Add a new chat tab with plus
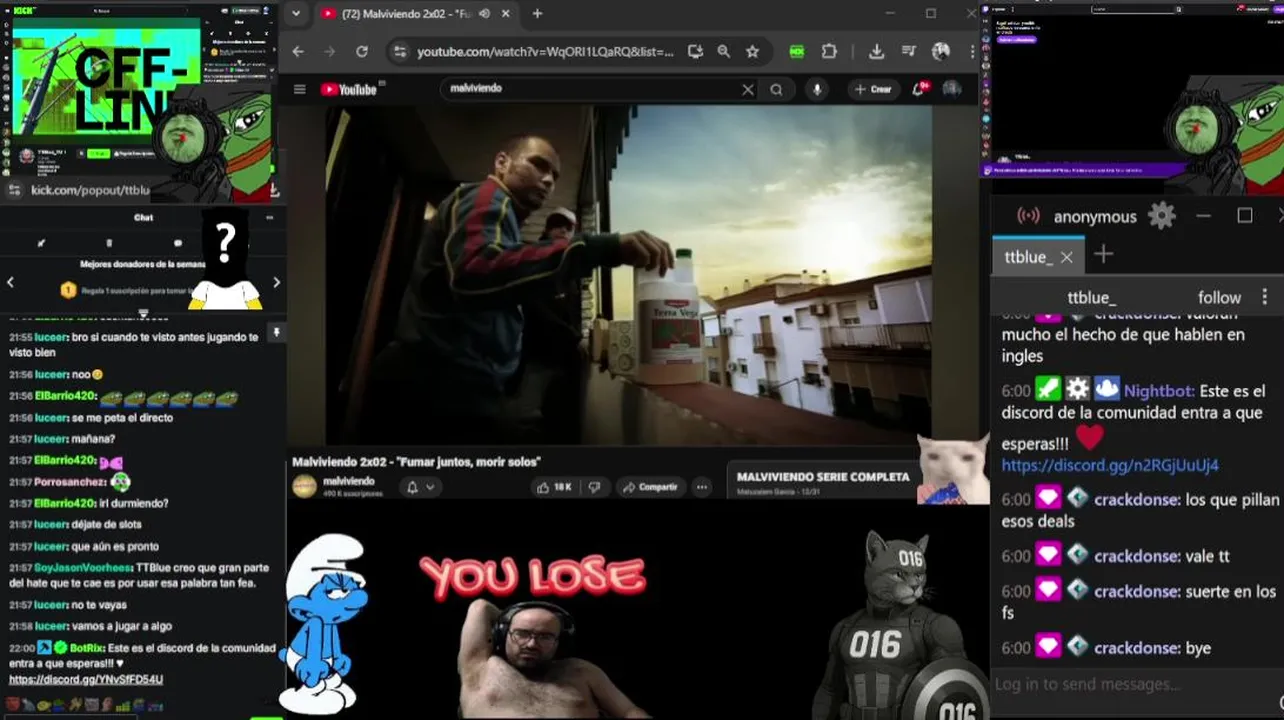Viewport: 1284px width, 720px height. coord(1103,255)
